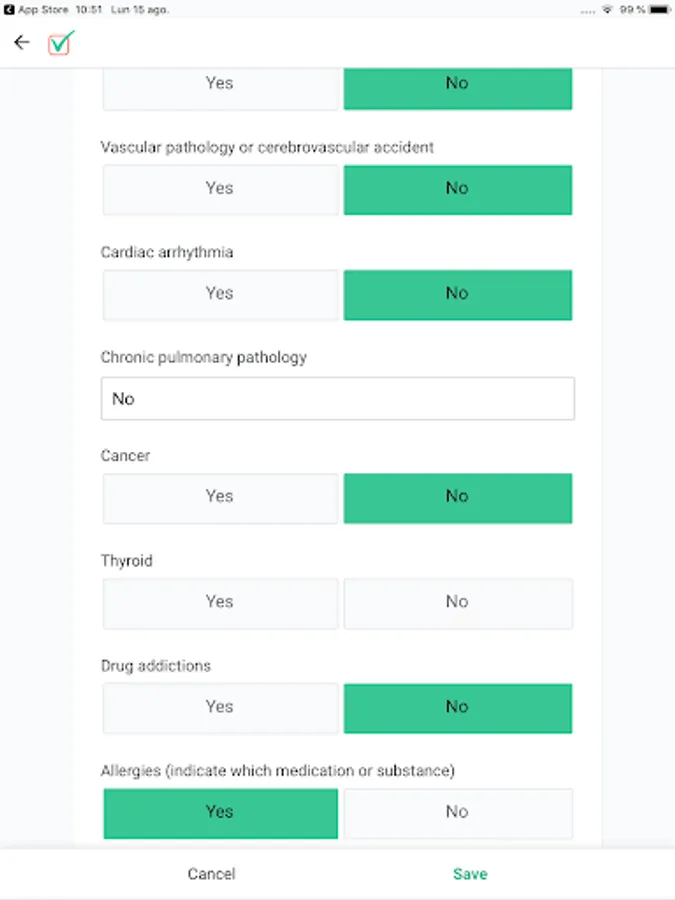
Task: Select No for Thyroid
Action: point(457,603)
